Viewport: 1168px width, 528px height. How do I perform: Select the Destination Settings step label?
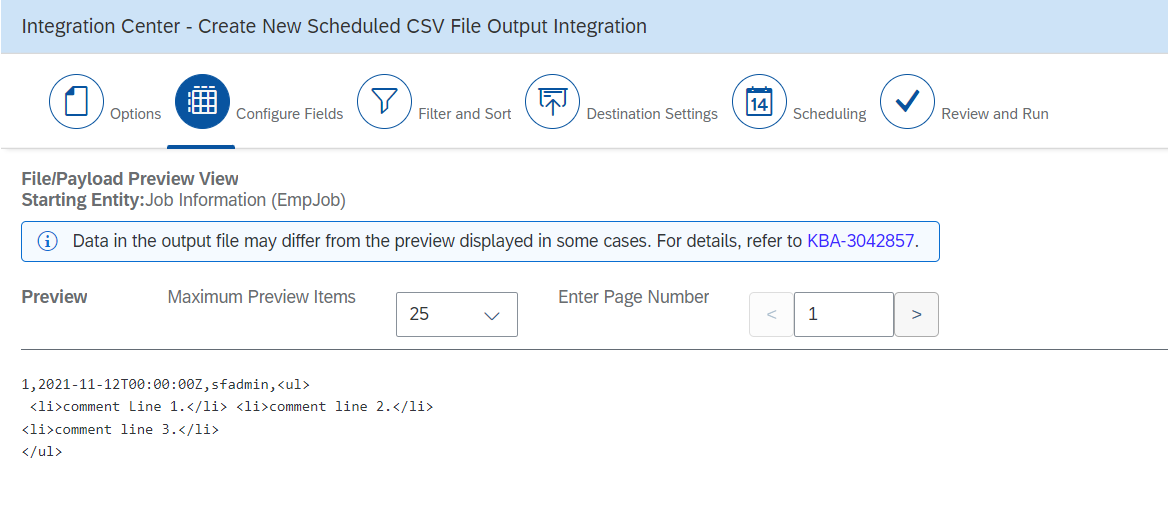653,114
